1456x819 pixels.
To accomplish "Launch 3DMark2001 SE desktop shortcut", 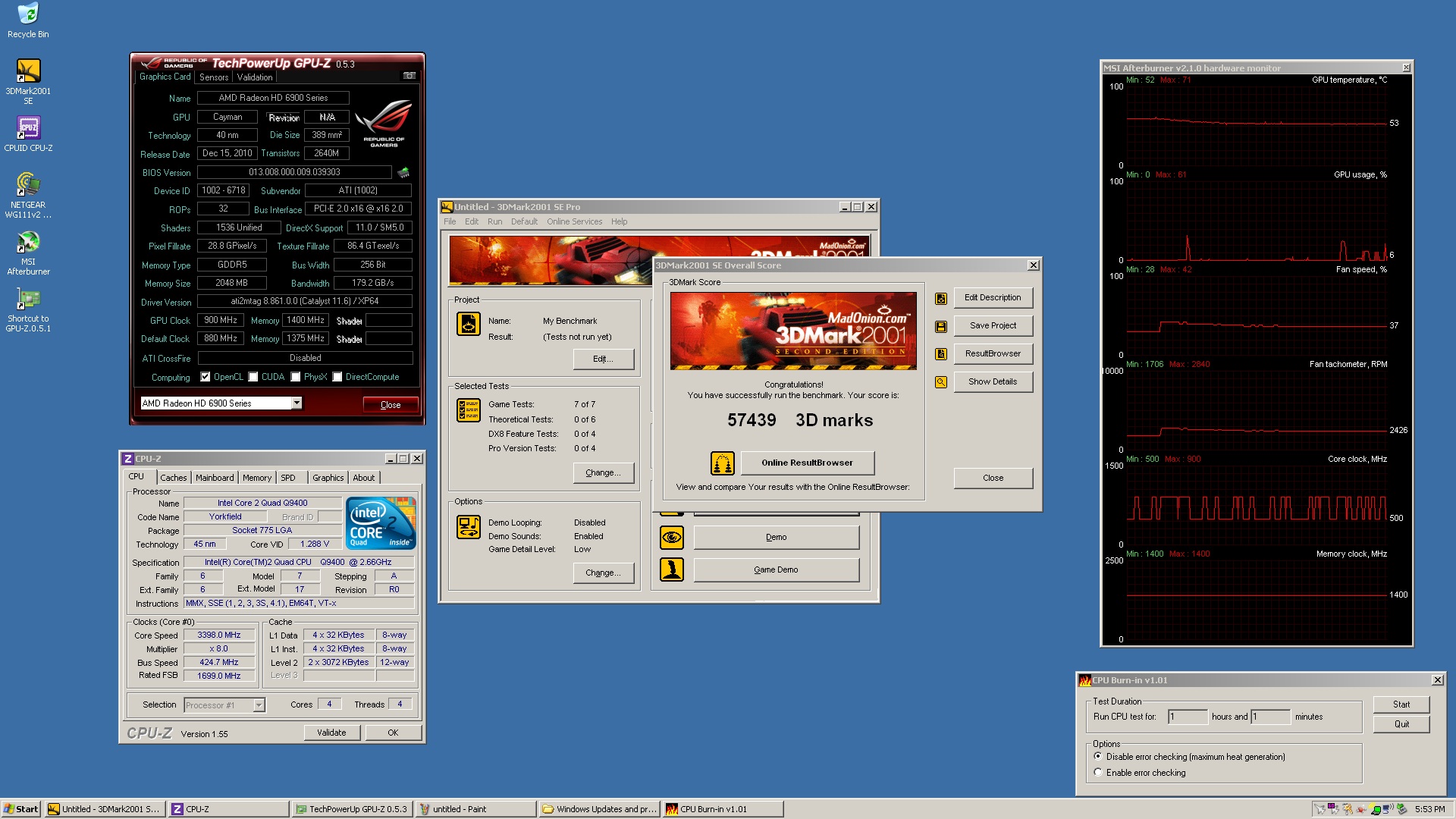I will pyautogui.click(x=28, y=82).
